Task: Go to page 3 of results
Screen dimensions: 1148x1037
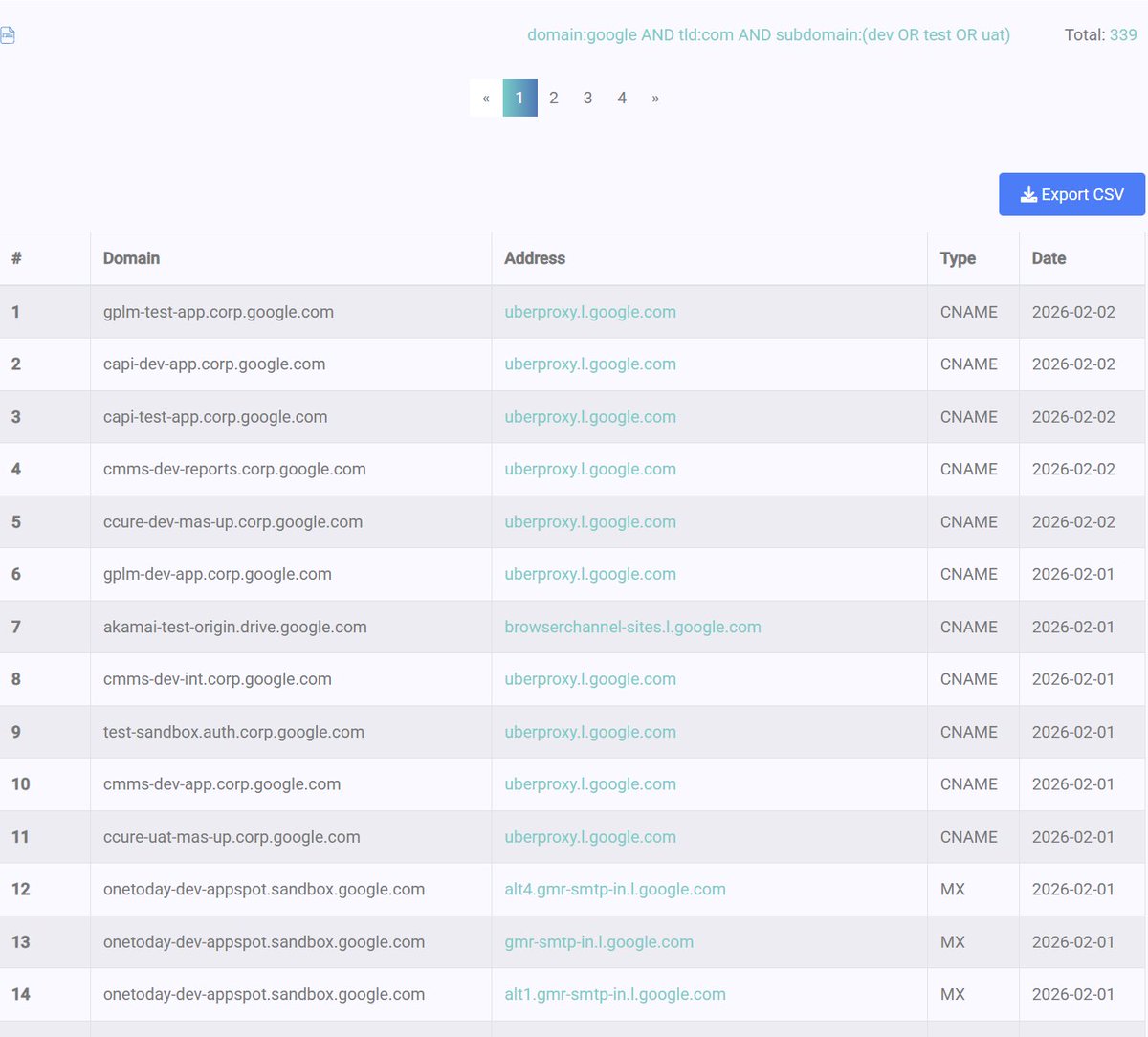Action: 587,98
